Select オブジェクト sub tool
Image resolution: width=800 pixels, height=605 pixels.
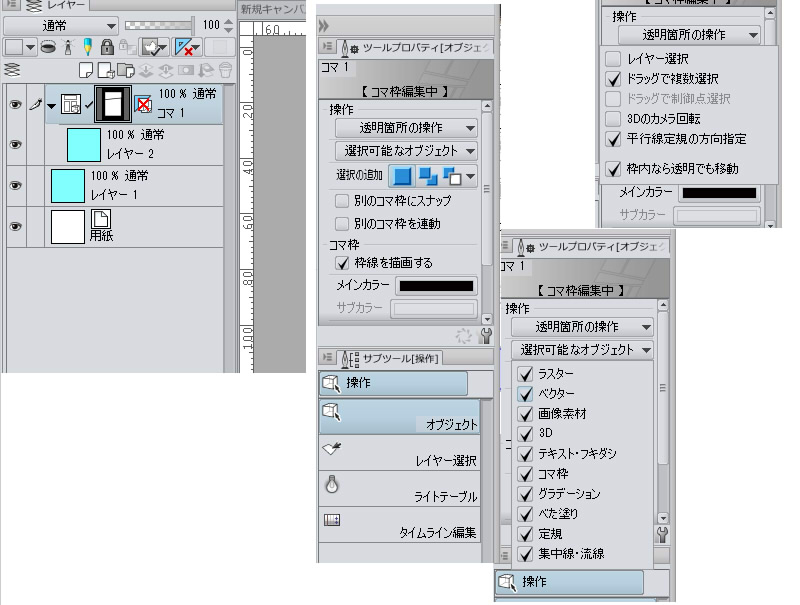click(x=399, y=417)
